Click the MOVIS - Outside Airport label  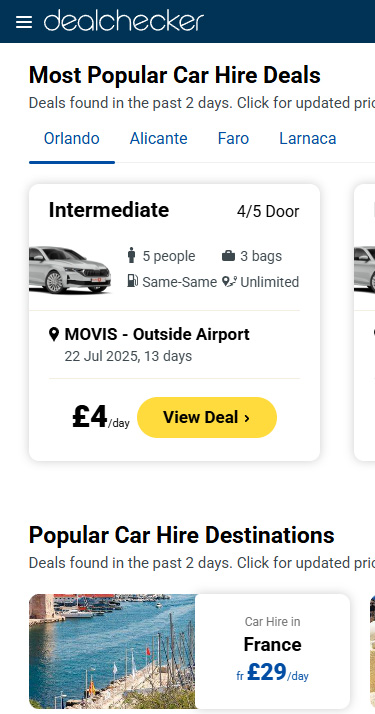coord(157,334)
